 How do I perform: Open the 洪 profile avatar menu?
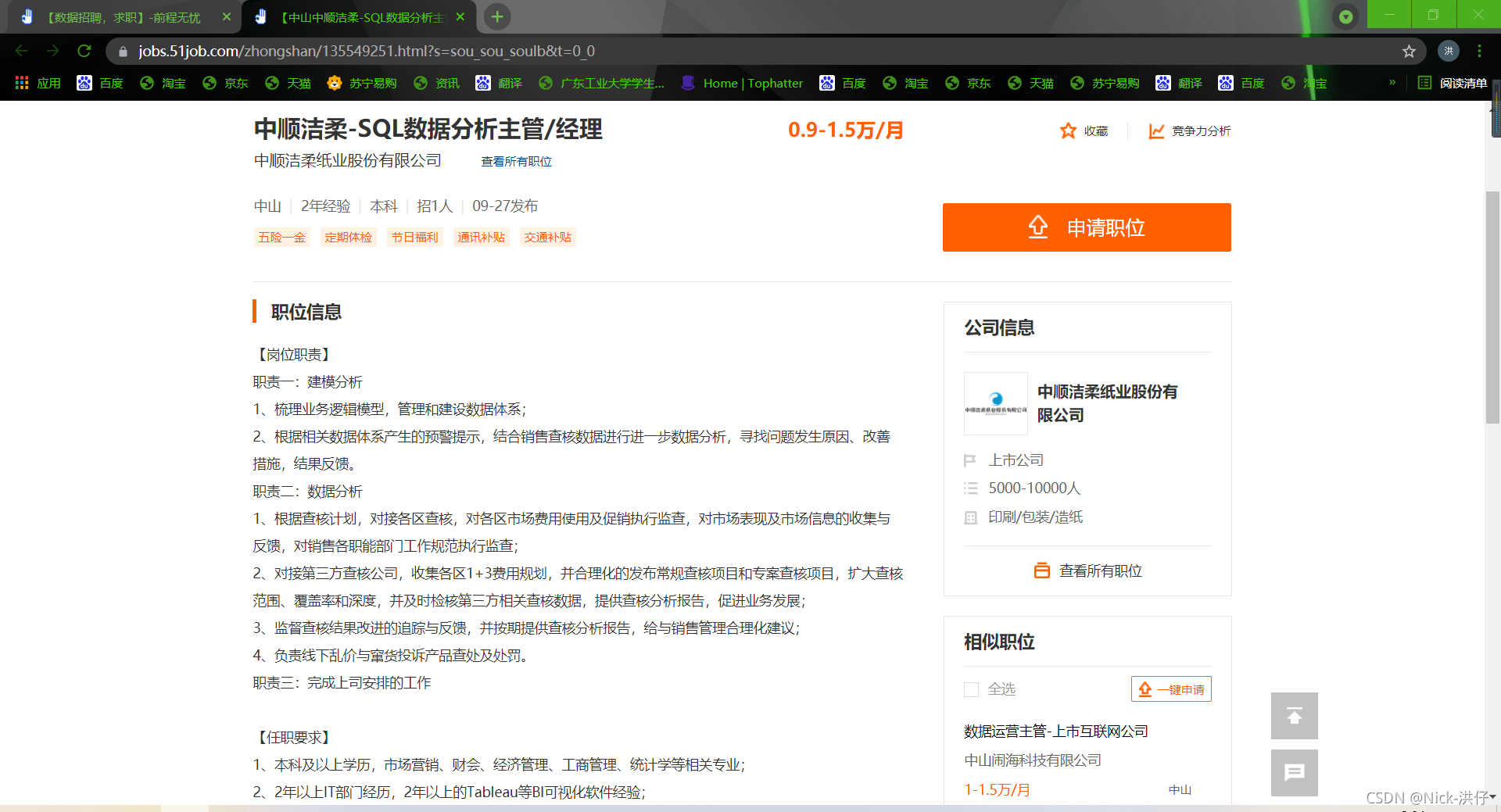click(x=1449, y=51)
